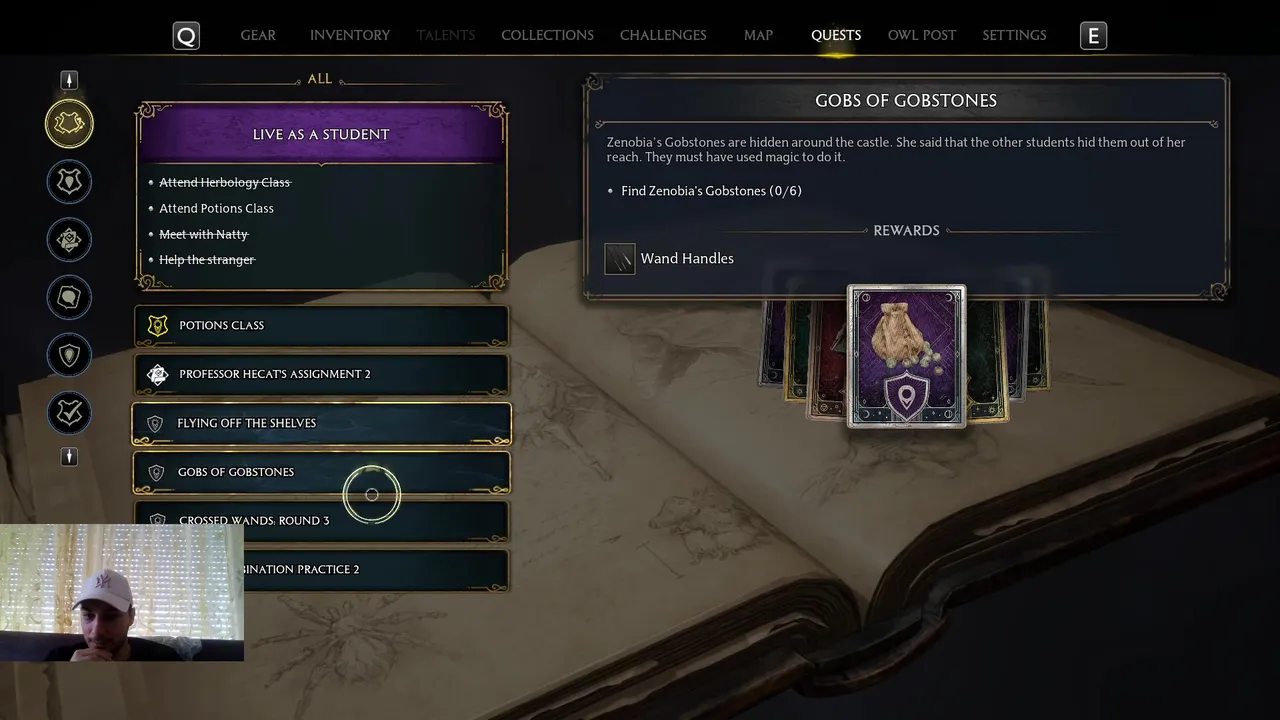Open the Collections tab
This screenshot has width=1280, height=720.
tap(547, 35)
